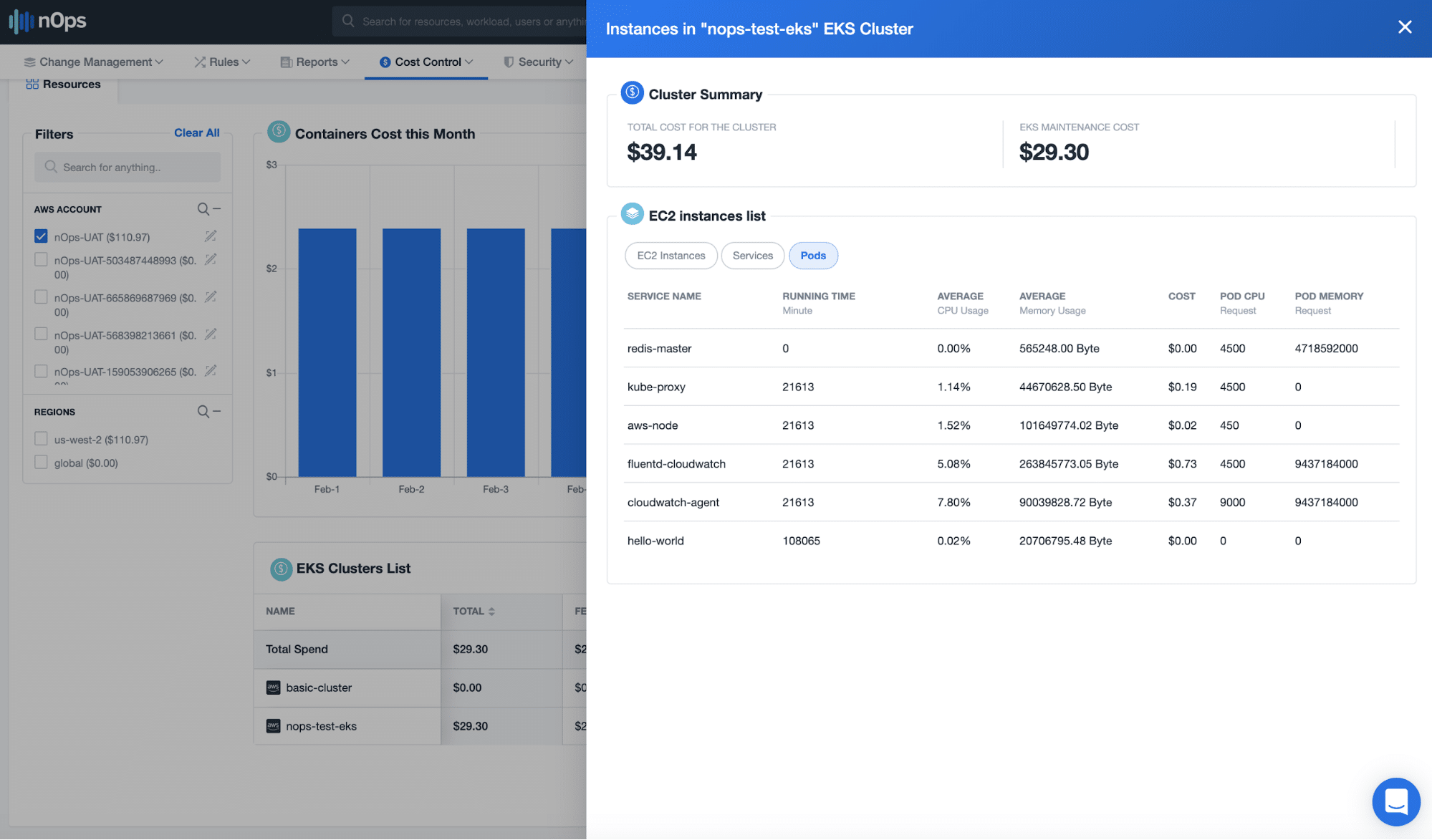Click the search magnifier in top bar
The height and width of the screenshot is (840, 1432).
point(348,21)
